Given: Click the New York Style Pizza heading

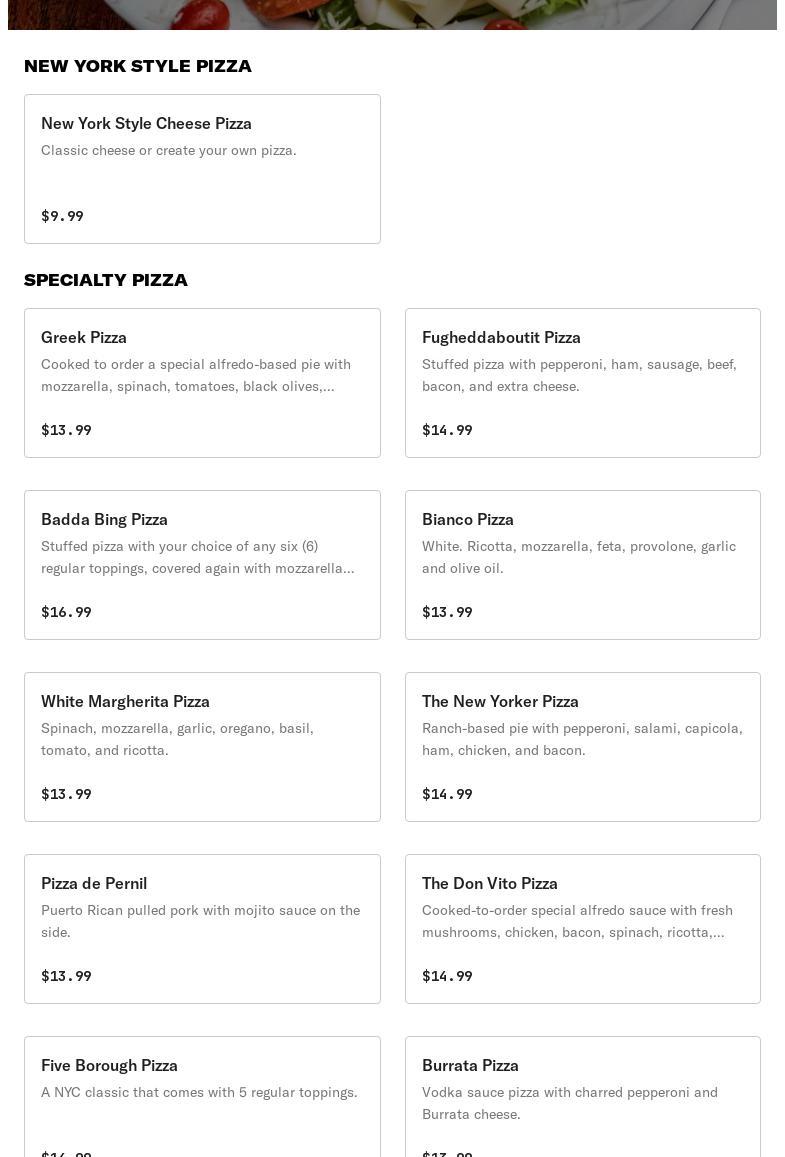Looking at the screenshot, I should [138, 66].
